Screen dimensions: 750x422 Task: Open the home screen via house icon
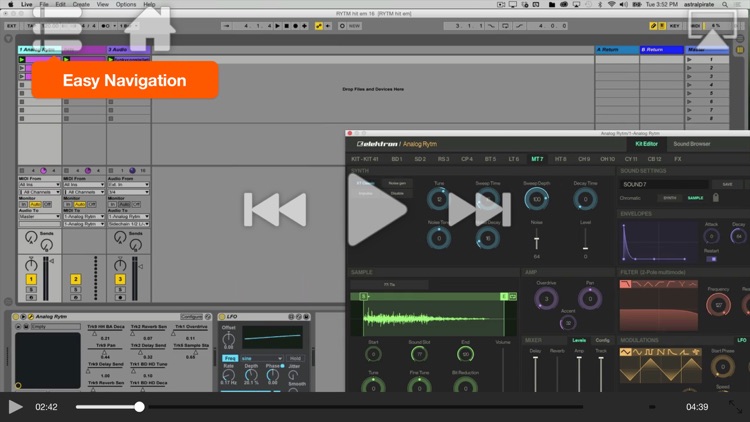point(149,29)
